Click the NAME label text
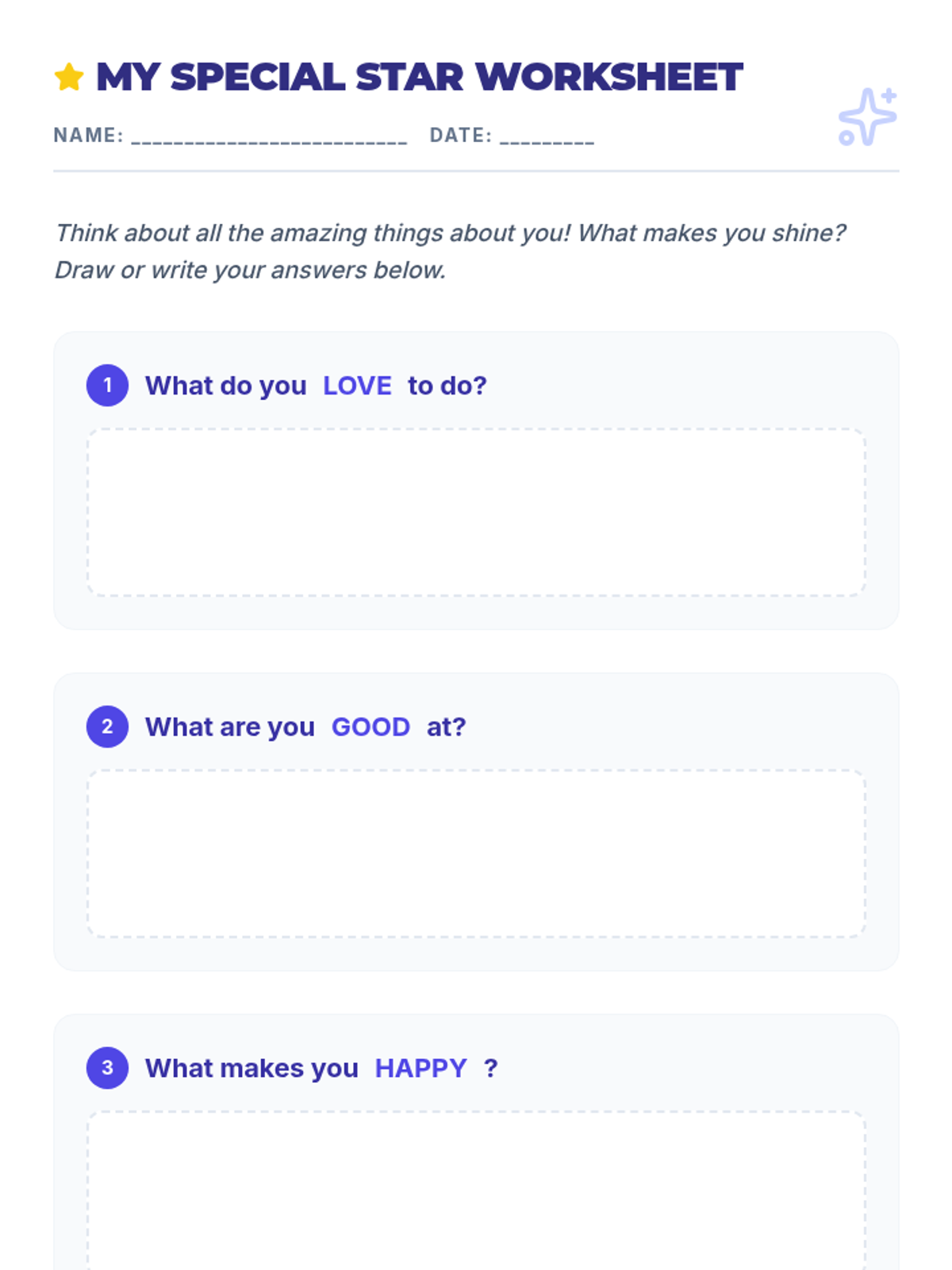The height and width of the screenshot is (1270, 952). tap(88, 136)
